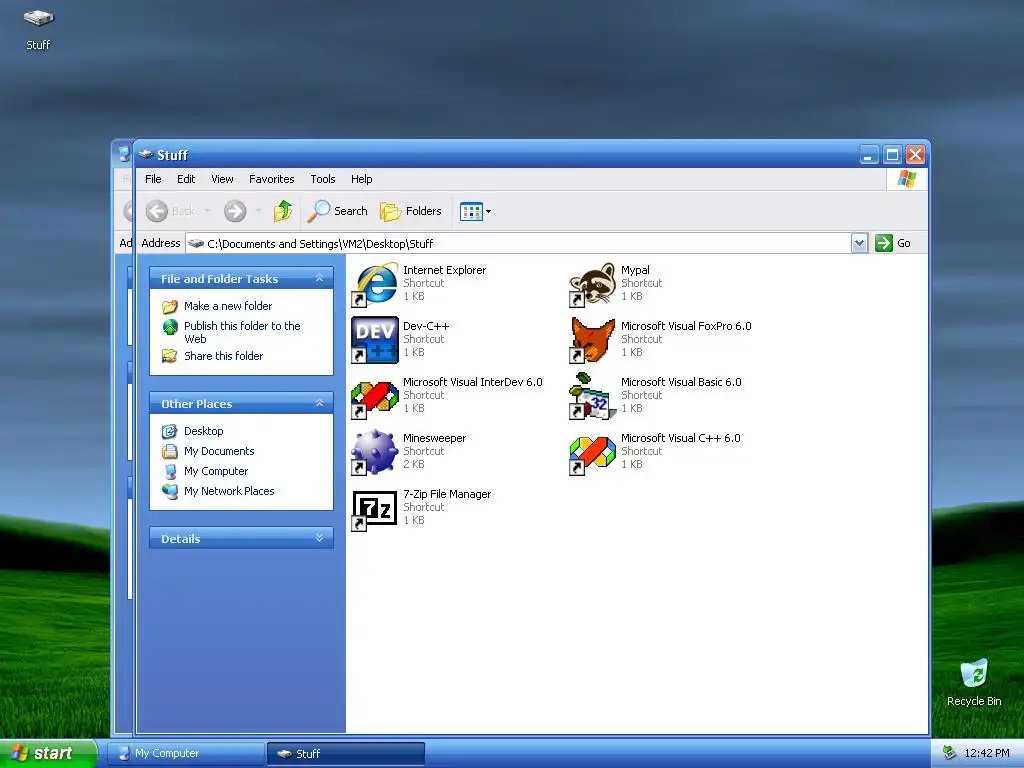Image resolution: width=1024 pixels, height=768 pixels.
Task: Select the Dev-C++ shortcut icon
Action: pos(375,340)
